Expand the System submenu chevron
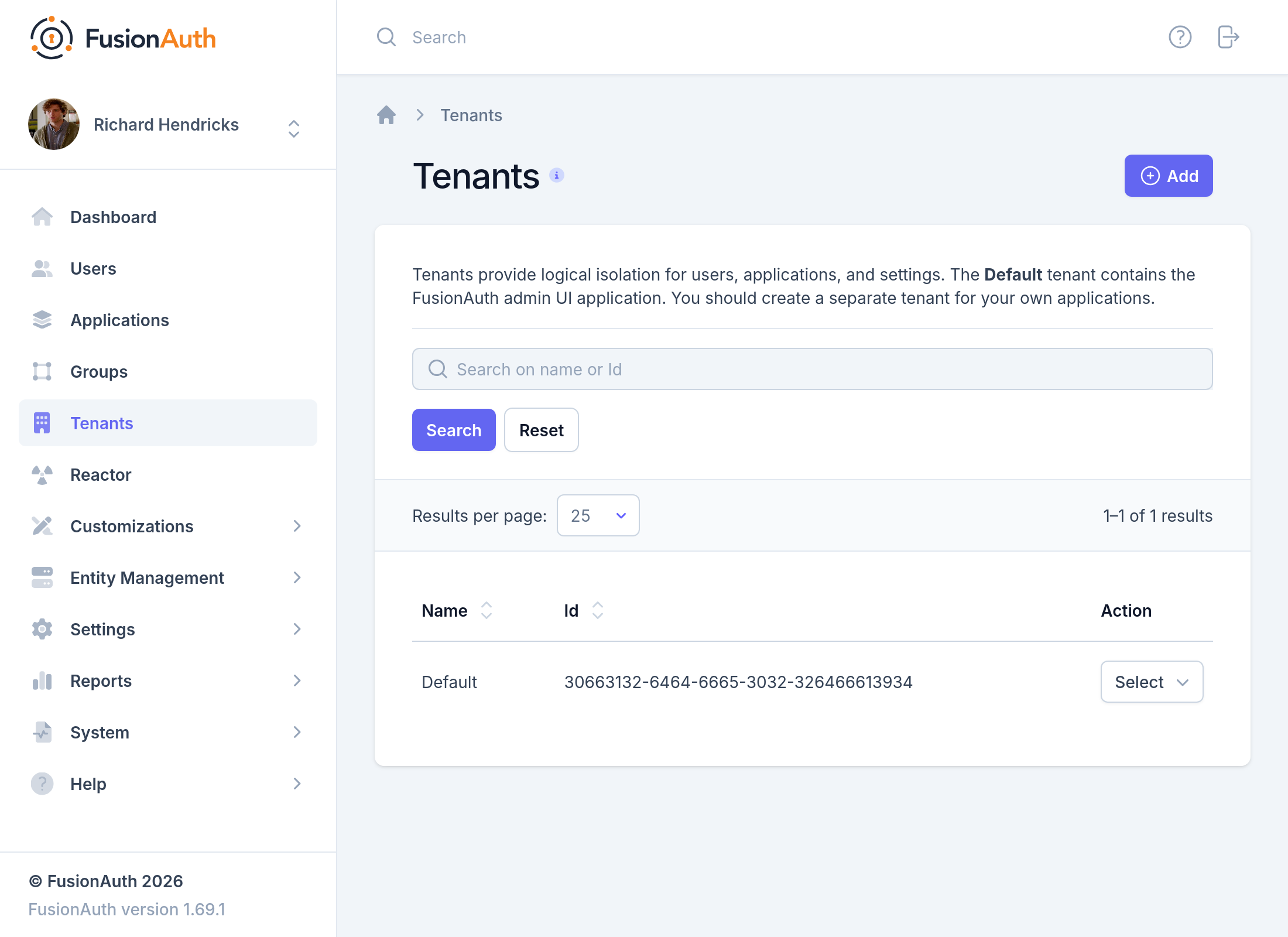Screen dimensions: 1288x937 click(297, 732)
